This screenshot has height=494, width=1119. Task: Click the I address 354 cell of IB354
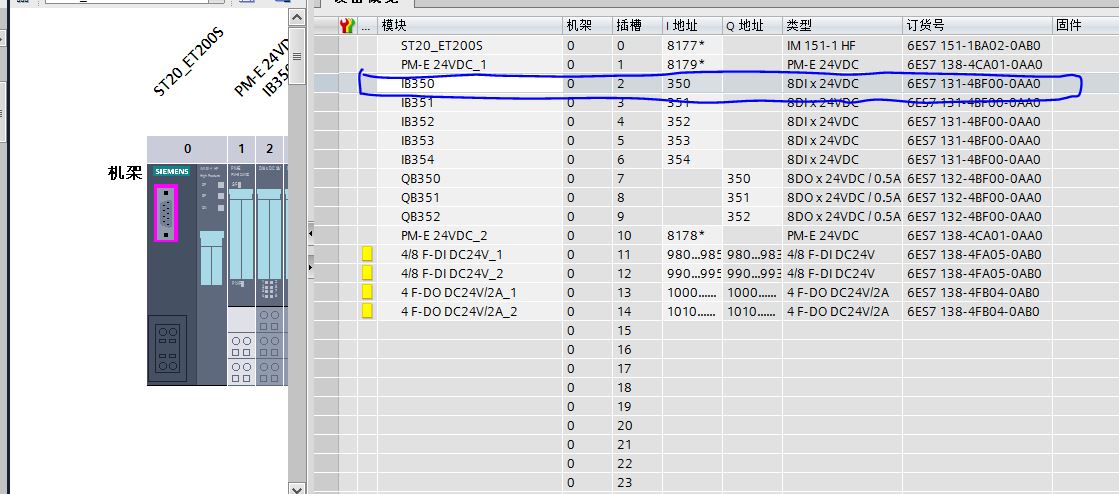click(692, 159)
